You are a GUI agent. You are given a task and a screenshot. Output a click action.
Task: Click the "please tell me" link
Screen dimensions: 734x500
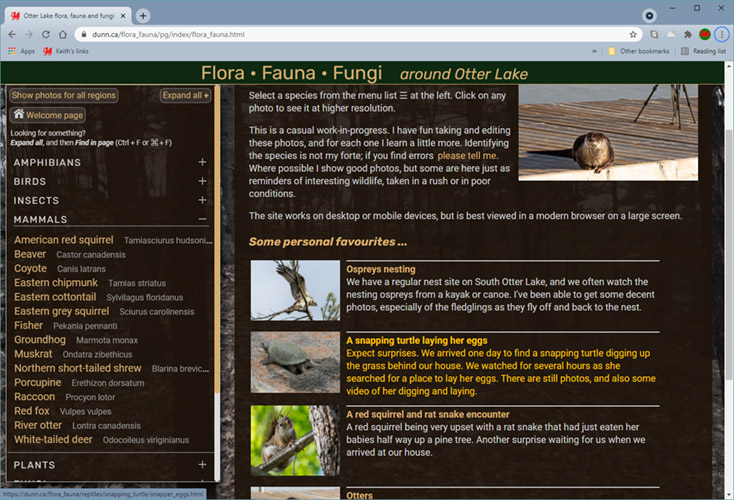pos(467,156)
